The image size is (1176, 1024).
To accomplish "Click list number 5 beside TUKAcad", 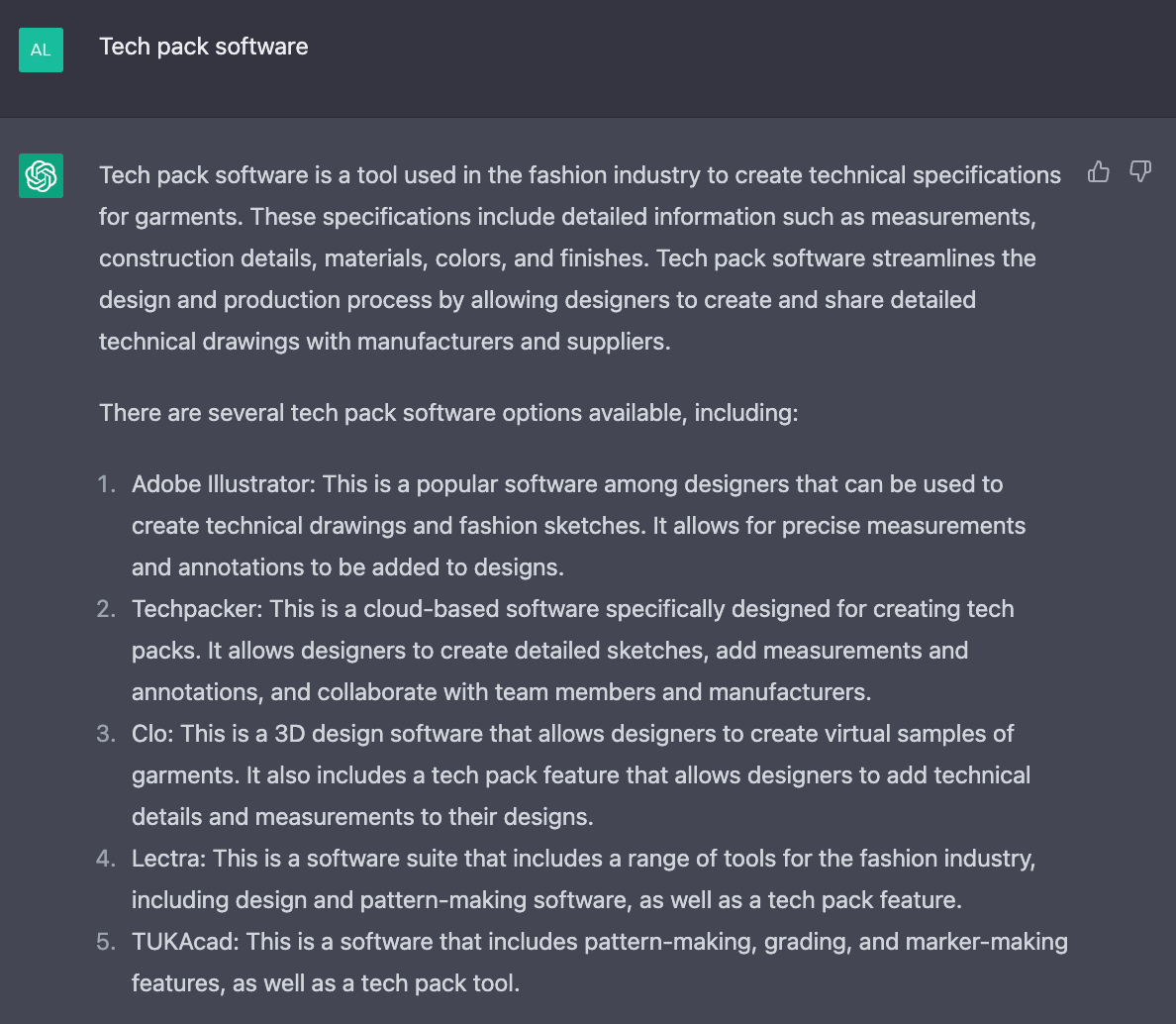I will click(x=106, y=942).
